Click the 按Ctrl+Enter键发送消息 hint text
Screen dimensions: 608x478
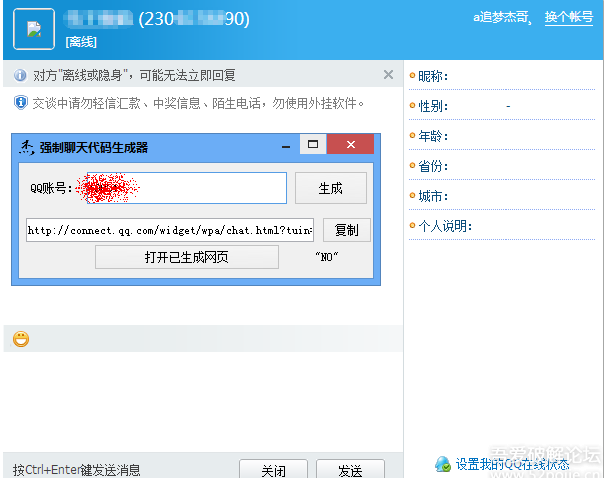tap(76, 470)
